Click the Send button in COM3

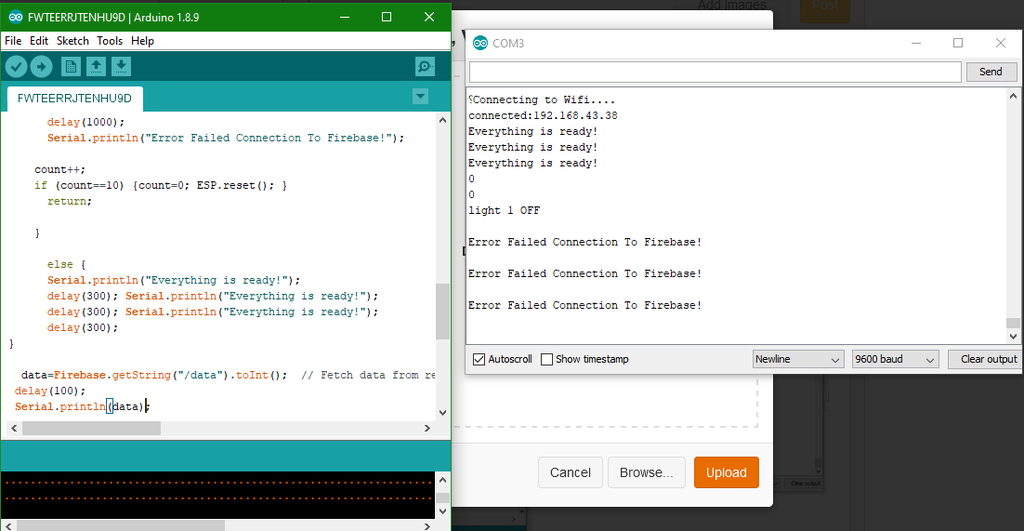991,72
